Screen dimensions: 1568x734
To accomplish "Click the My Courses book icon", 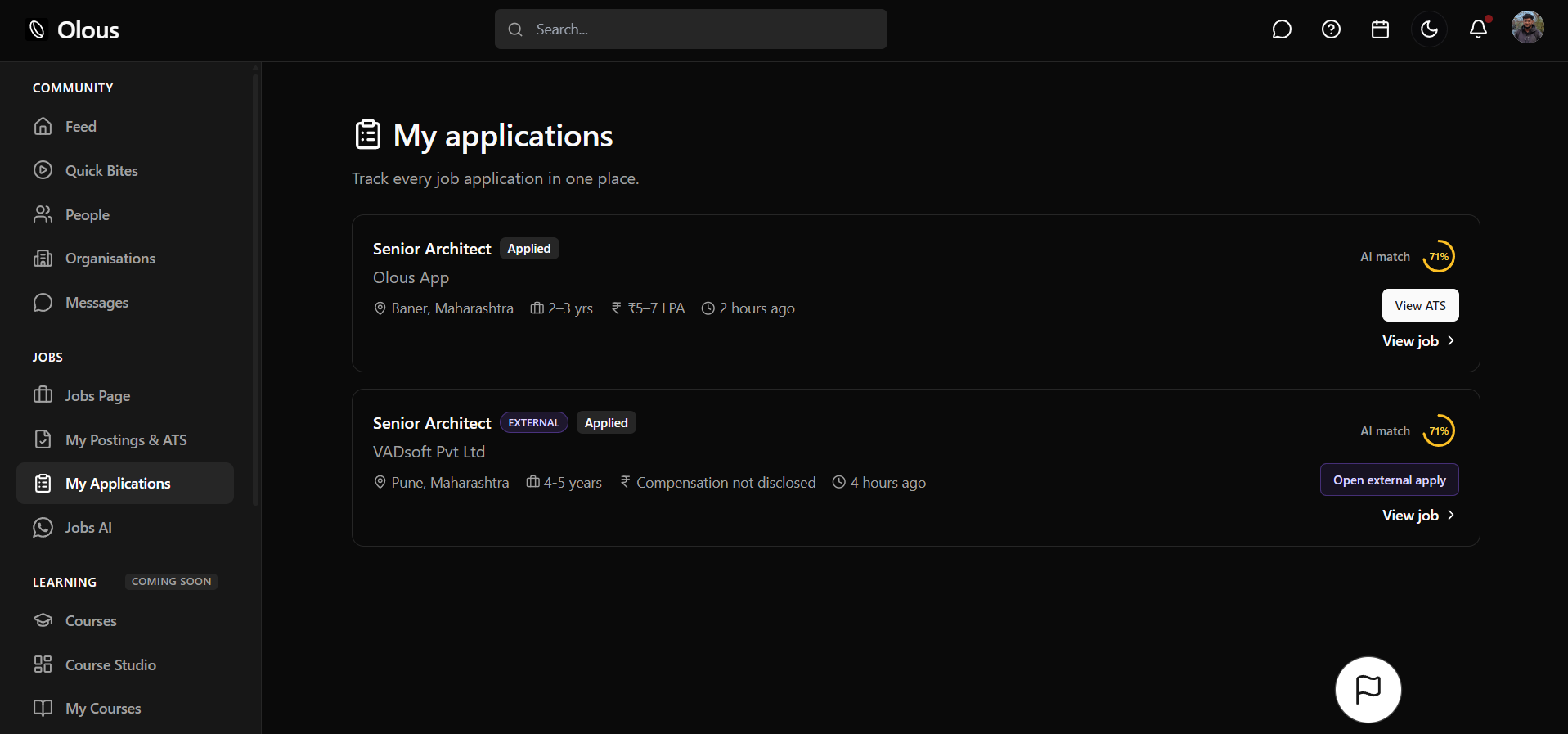I will click(43, 708).
